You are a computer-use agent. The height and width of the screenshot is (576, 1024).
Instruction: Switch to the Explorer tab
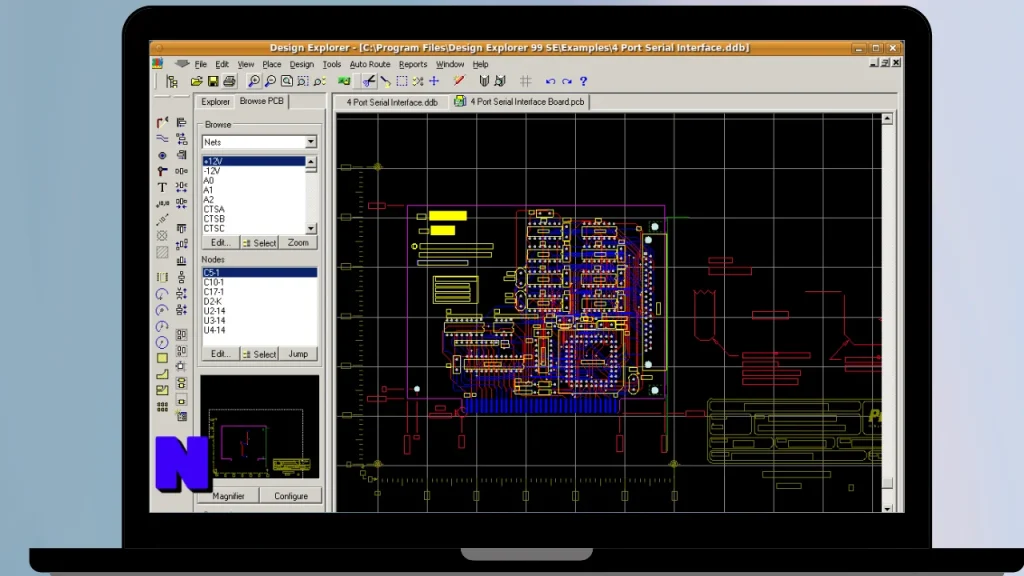coord(215,102)
